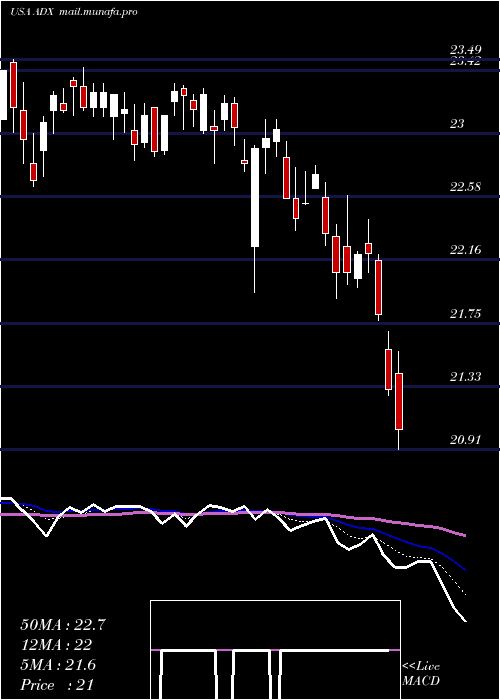This screenshot has width=500, height=700.
Task: Click the '12MA : 22' reading
Action: pyautogui.click(x=56, y=645)
